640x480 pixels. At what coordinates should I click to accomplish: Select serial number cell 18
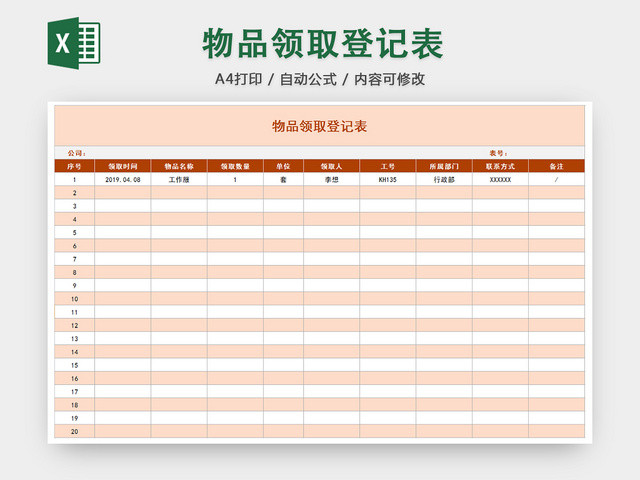tap(74, 405)
